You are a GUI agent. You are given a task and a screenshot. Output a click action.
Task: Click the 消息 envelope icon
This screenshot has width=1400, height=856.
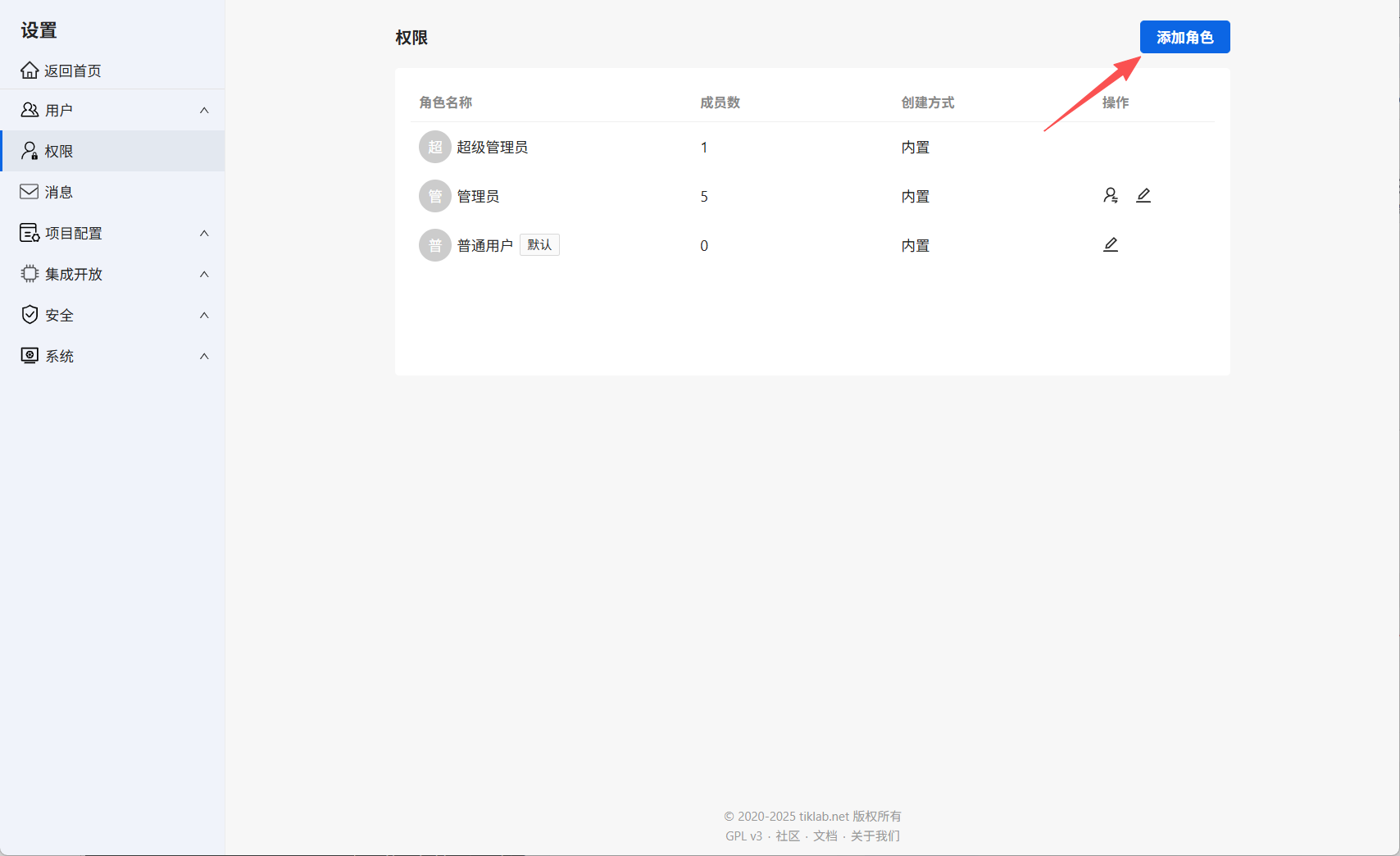[x=30, y=192]
